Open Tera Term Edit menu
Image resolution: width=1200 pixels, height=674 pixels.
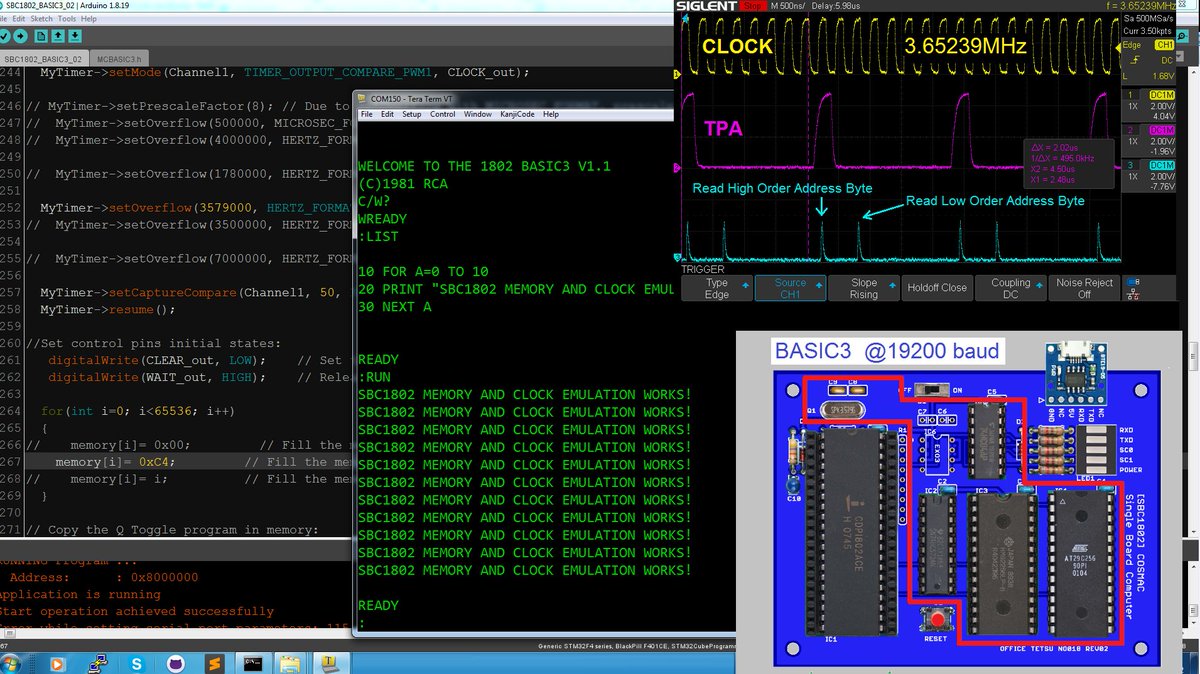coord(387,114)
